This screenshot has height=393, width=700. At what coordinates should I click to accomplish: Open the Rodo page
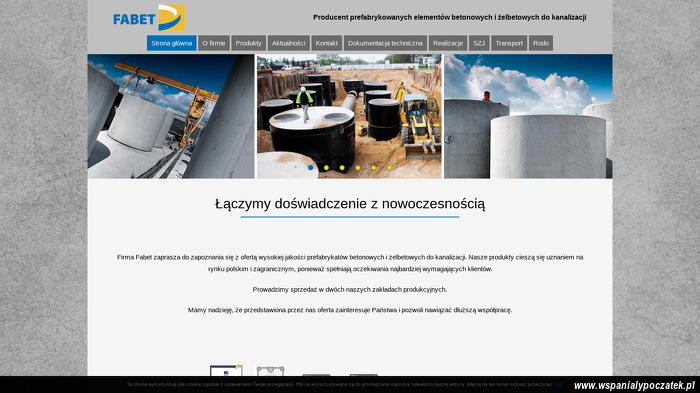click(x=541, y=43)
